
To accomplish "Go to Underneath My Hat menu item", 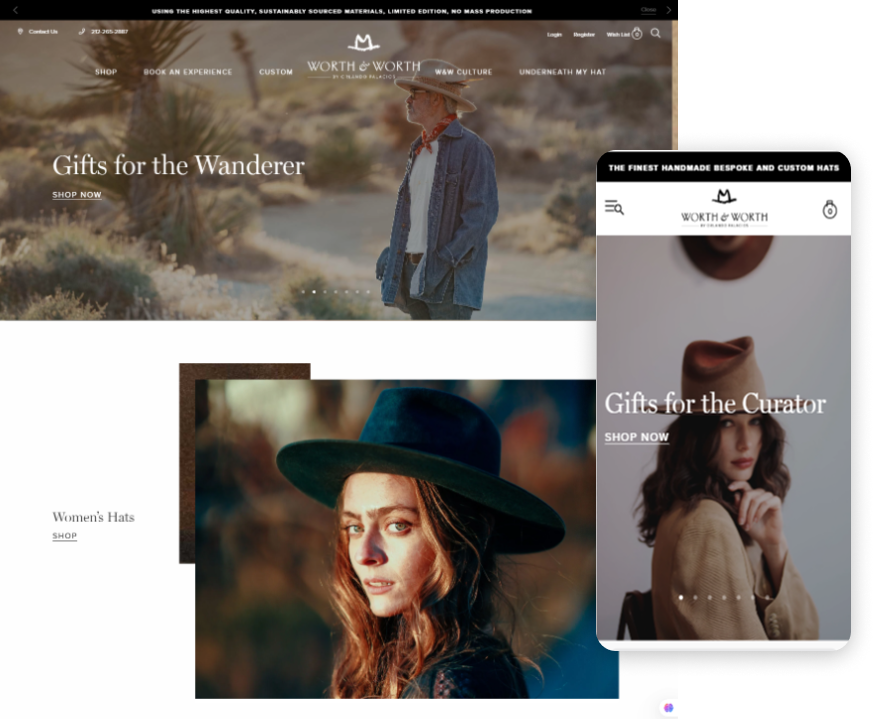I will [x=562, y=72].
